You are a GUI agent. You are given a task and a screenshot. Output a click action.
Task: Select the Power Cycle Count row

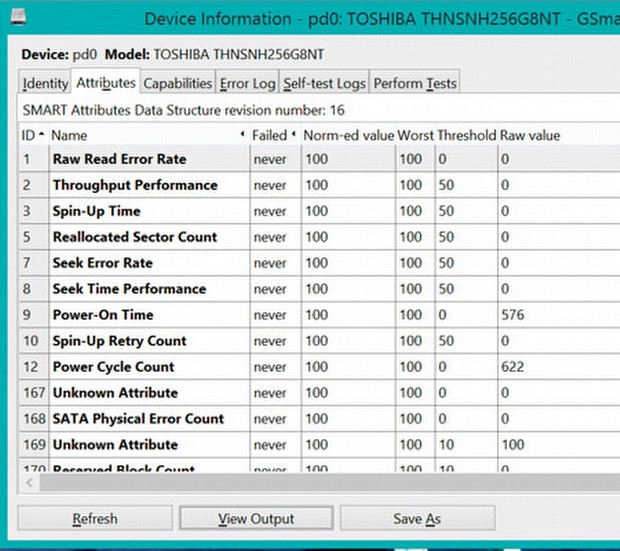pyautogui.click(x=319, y=367)
